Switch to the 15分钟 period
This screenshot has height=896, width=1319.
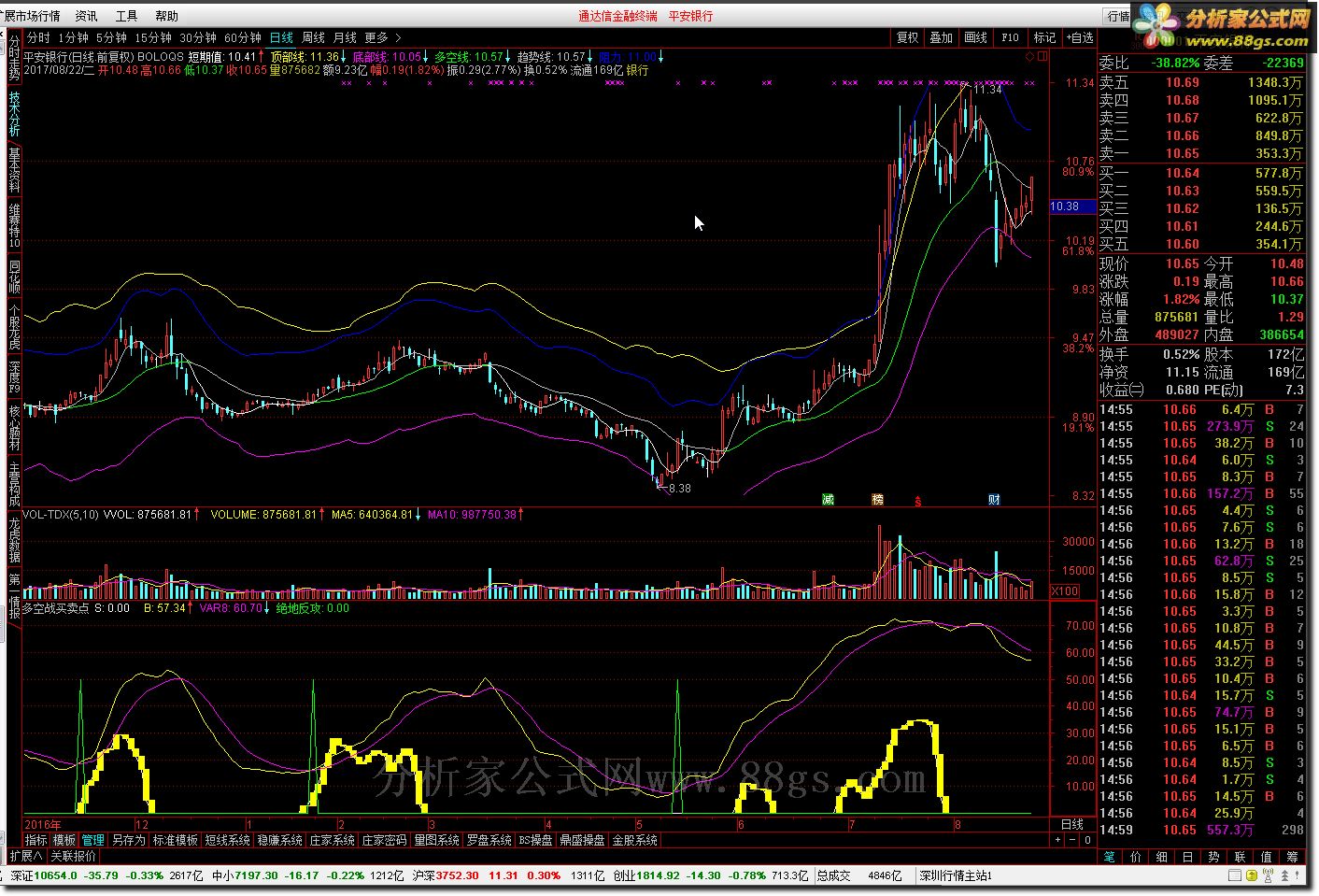click(x=153, y=37)
